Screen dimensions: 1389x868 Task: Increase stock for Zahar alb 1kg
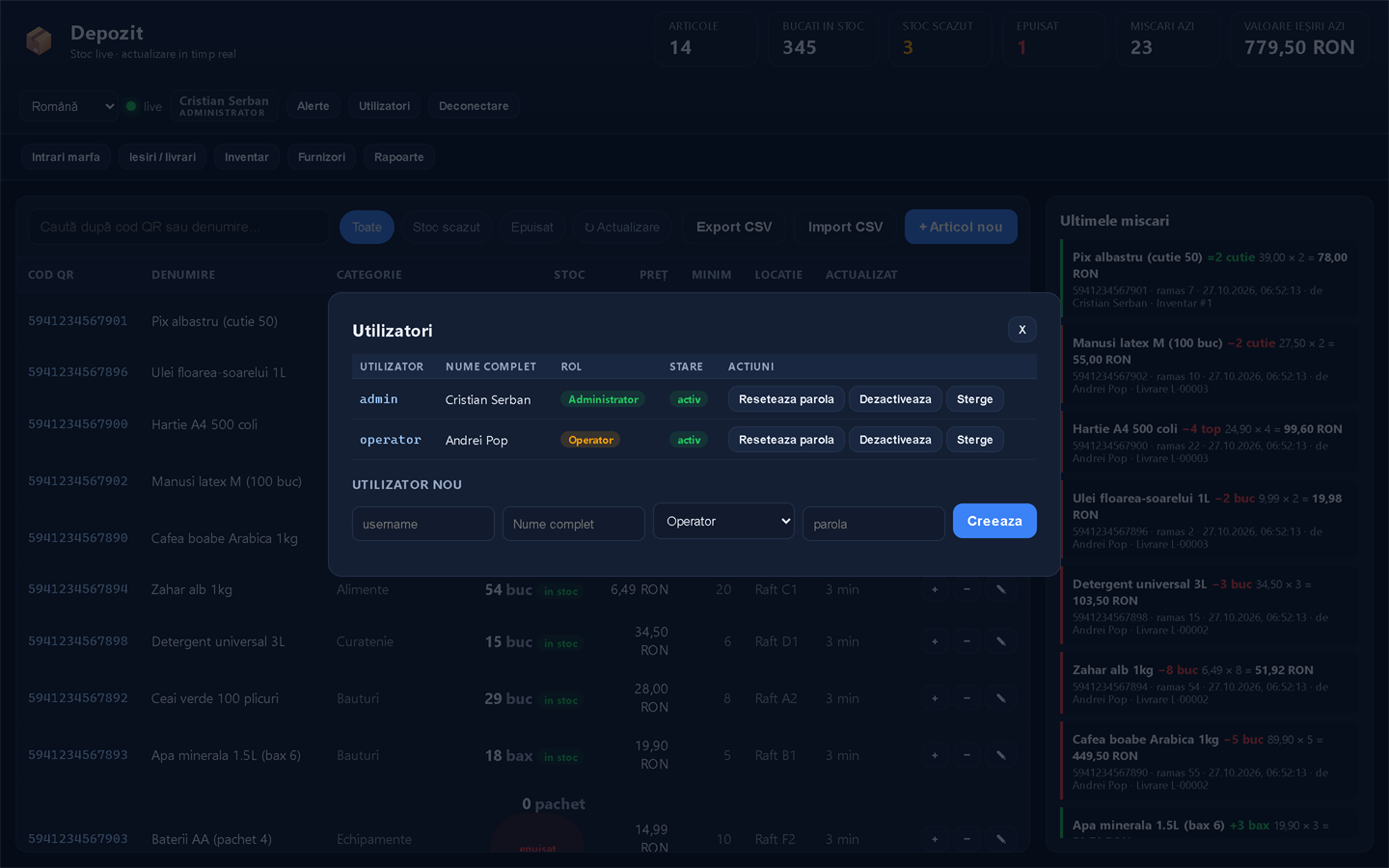coord(935,589)
